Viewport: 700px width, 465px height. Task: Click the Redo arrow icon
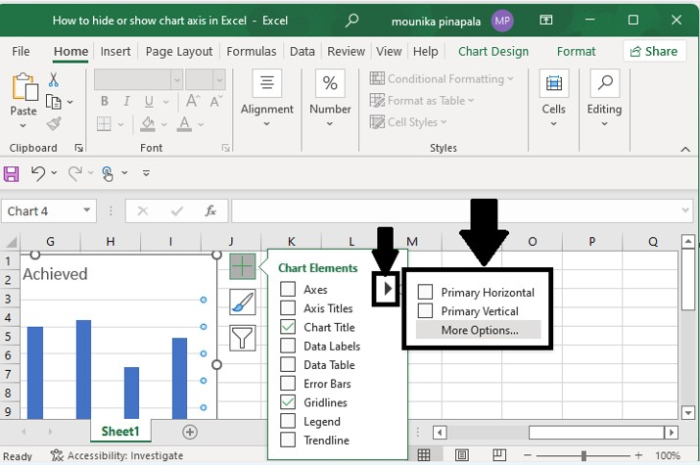pyautogui.click(x=75, y=173)
